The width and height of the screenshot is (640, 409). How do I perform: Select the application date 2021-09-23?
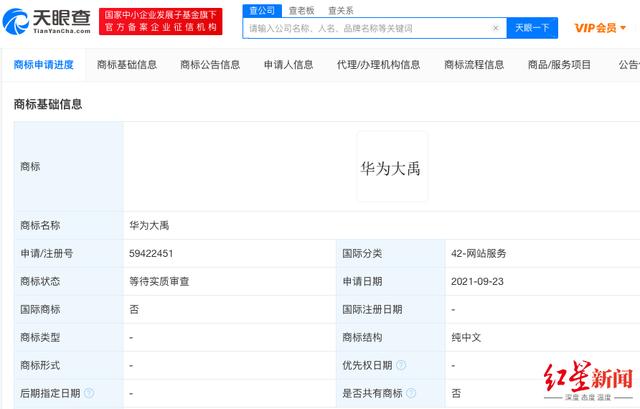[477, 282]
